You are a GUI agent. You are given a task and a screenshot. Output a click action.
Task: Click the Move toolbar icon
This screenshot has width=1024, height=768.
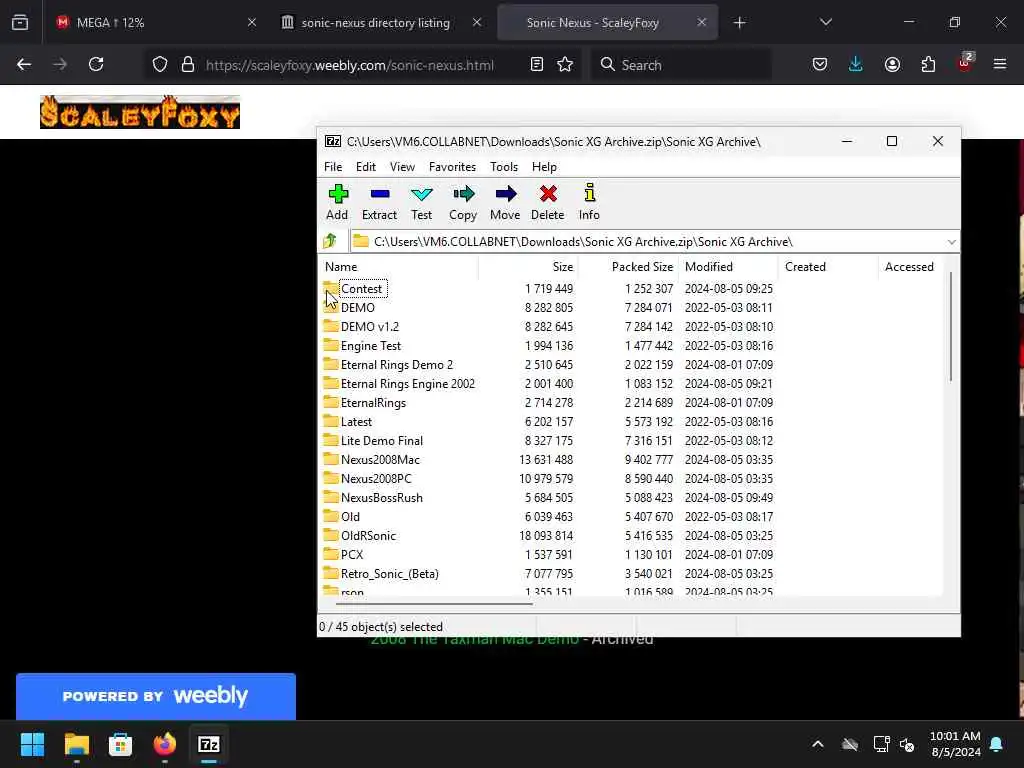[505, 202]
